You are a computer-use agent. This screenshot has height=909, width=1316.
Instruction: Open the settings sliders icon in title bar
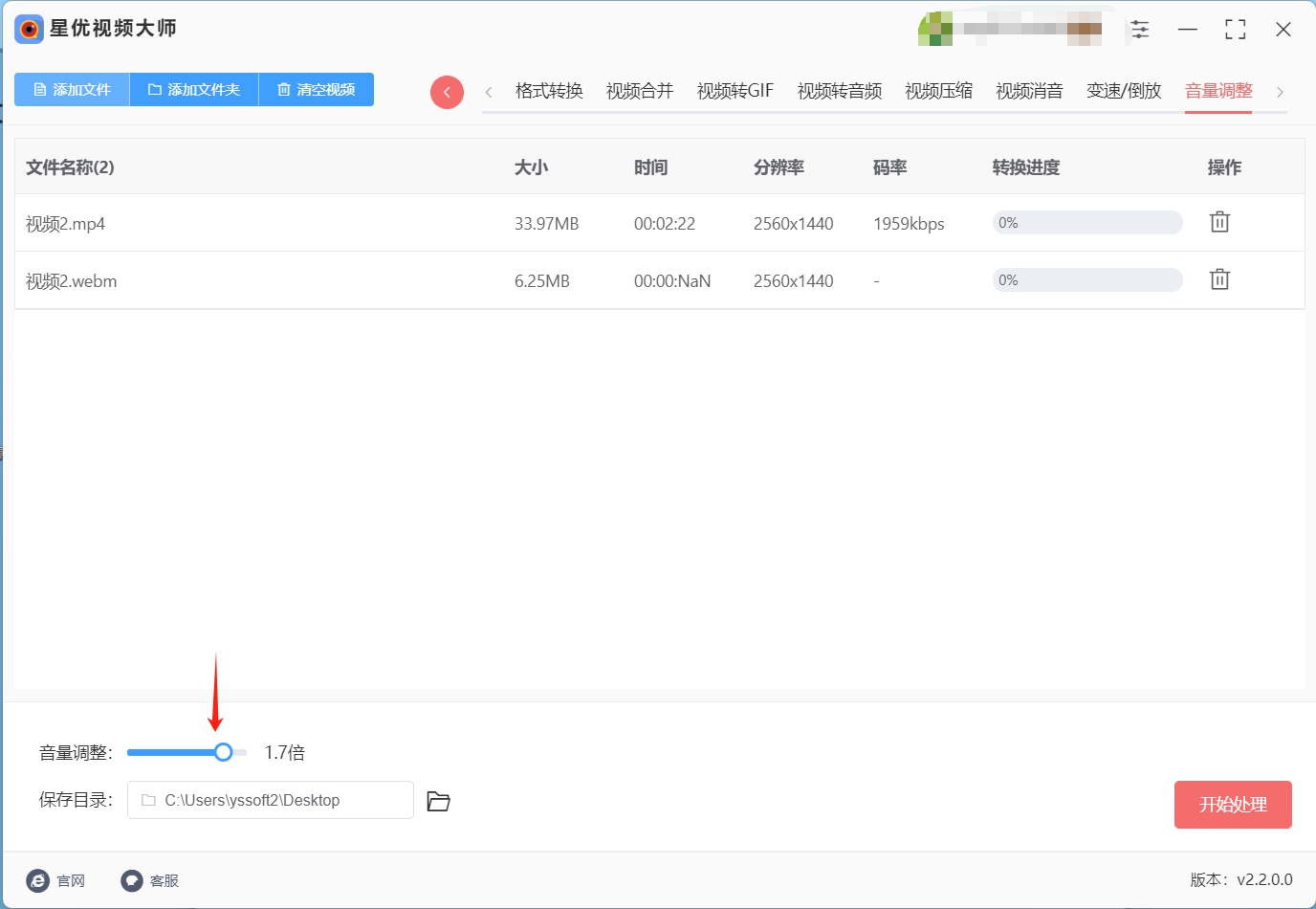point(1140,30)
